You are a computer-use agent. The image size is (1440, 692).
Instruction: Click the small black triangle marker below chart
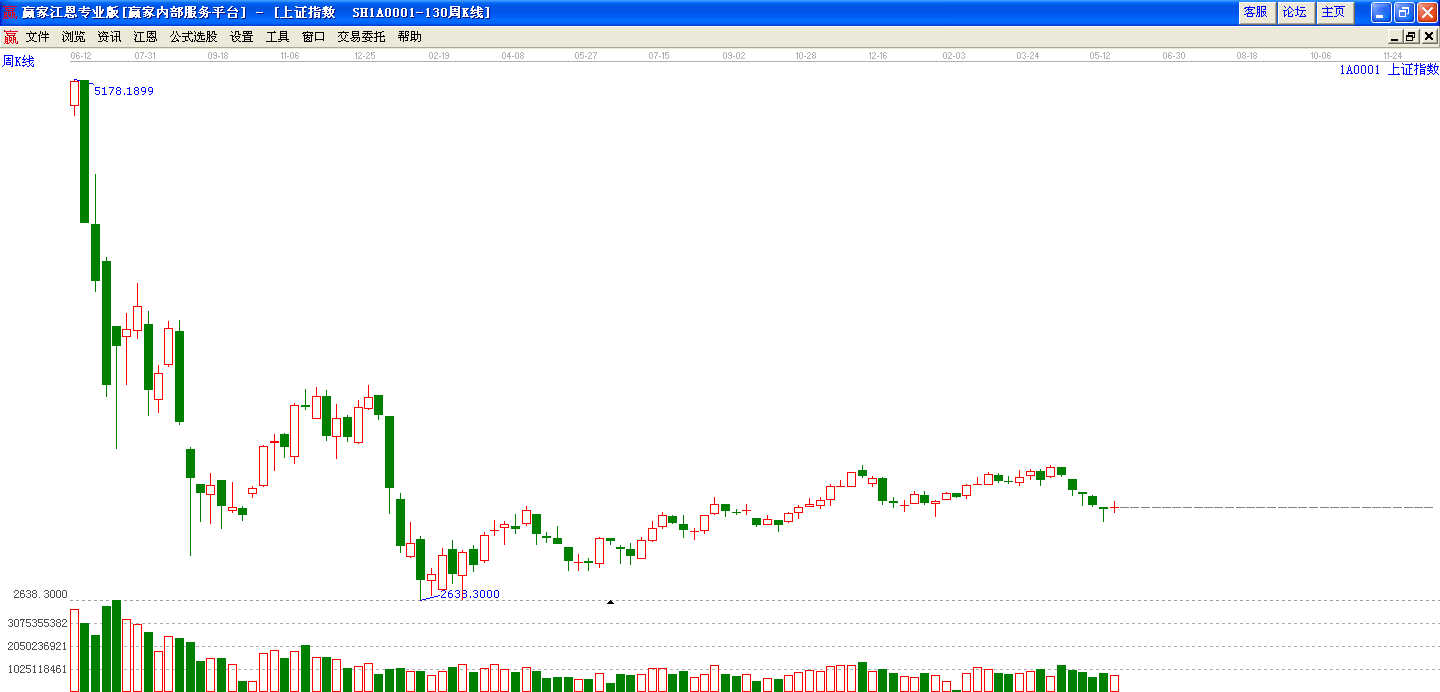tap(610, 602)
